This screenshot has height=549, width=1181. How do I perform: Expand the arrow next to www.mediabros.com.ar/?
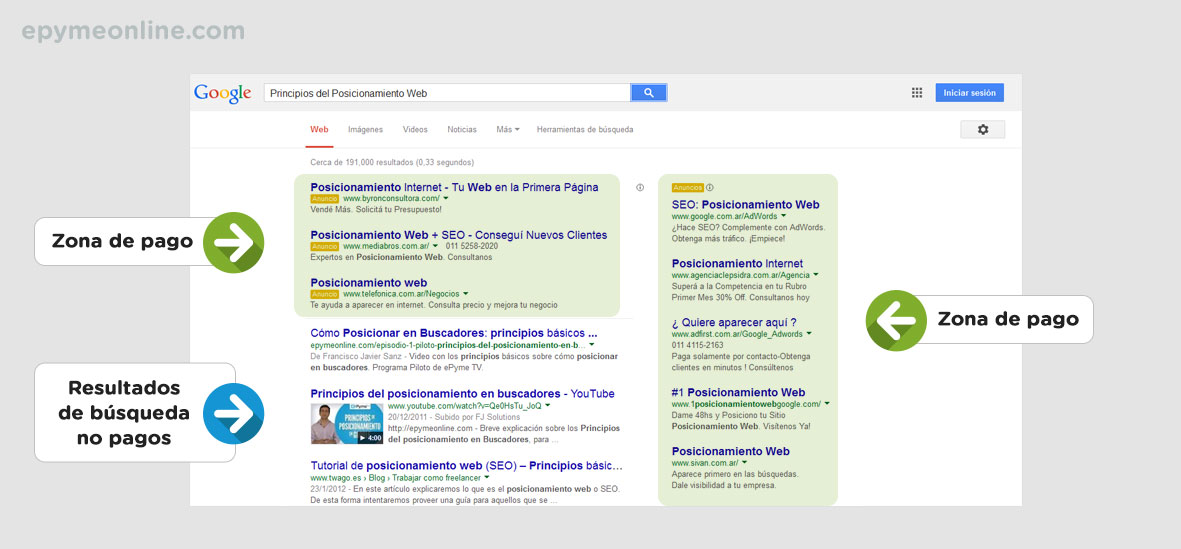tap(435, 246)
